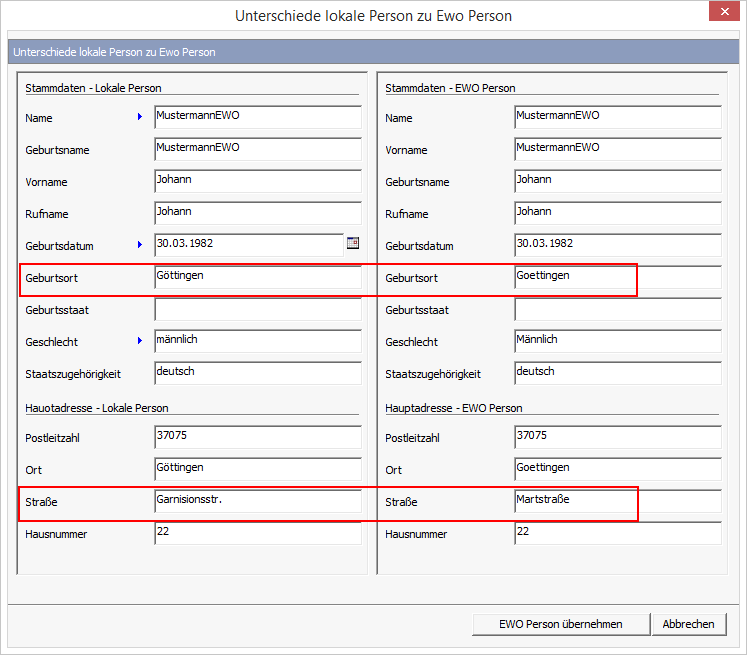
Task: Focus the local person Geburtsname field
Action: [x=257, y=149]
